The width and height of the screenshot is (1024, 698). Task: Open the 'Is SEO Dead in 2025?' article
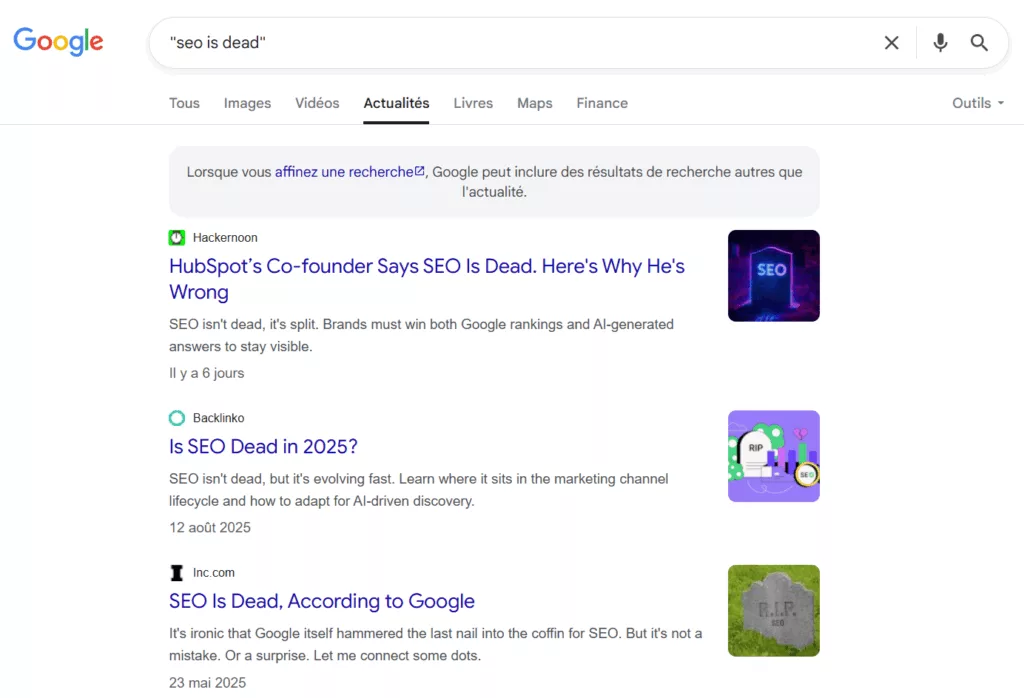(x=263, y=446)
